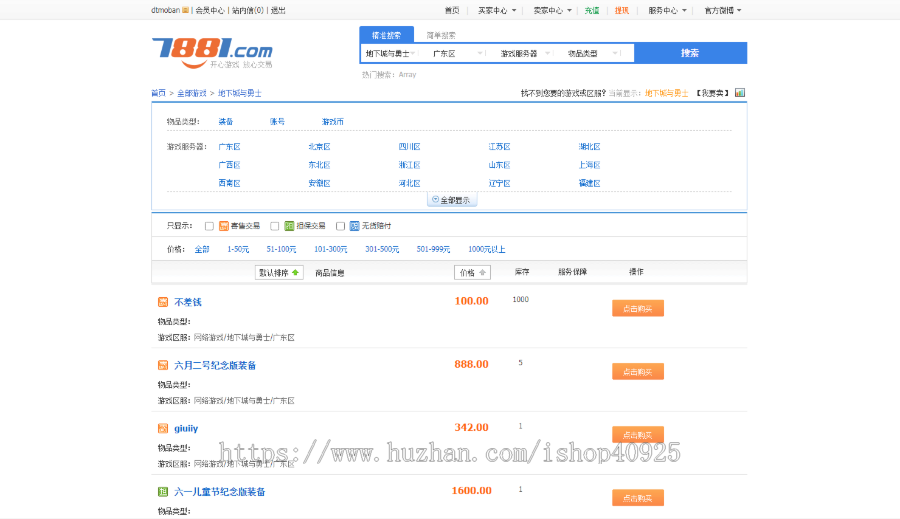Click the orange icon beside giuiiy listing
The height and width of the screenshot is (519, 900).
click(163, 428)
